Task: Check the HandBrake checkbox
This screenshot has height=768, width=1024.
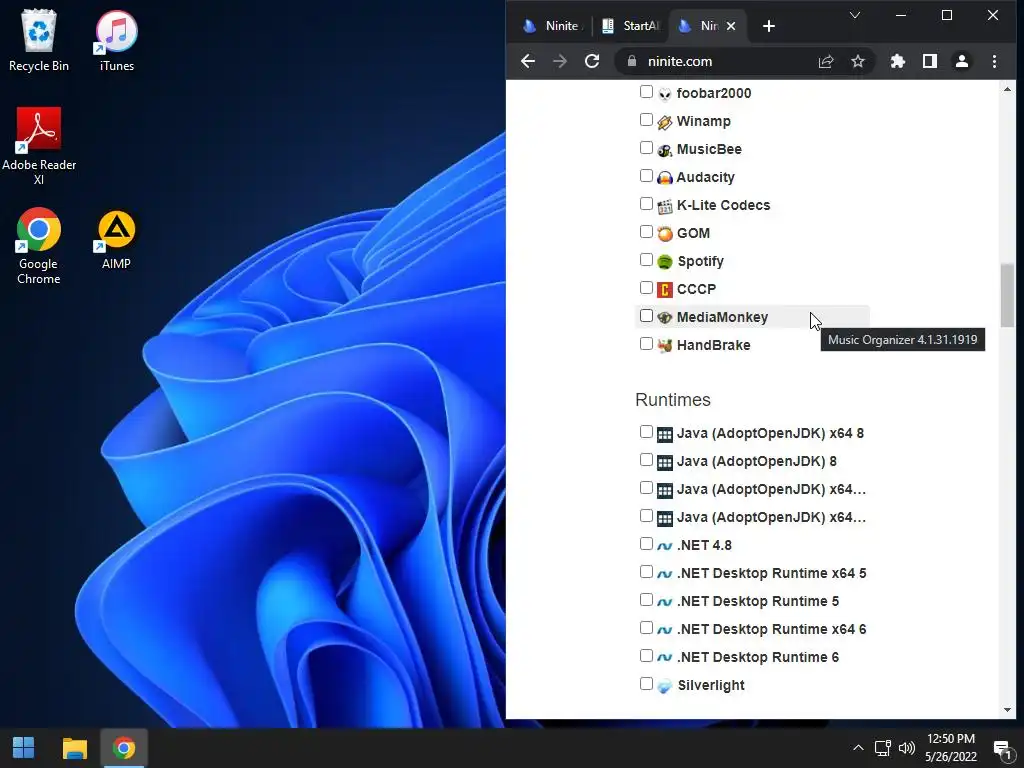Action: coord(646,344)
